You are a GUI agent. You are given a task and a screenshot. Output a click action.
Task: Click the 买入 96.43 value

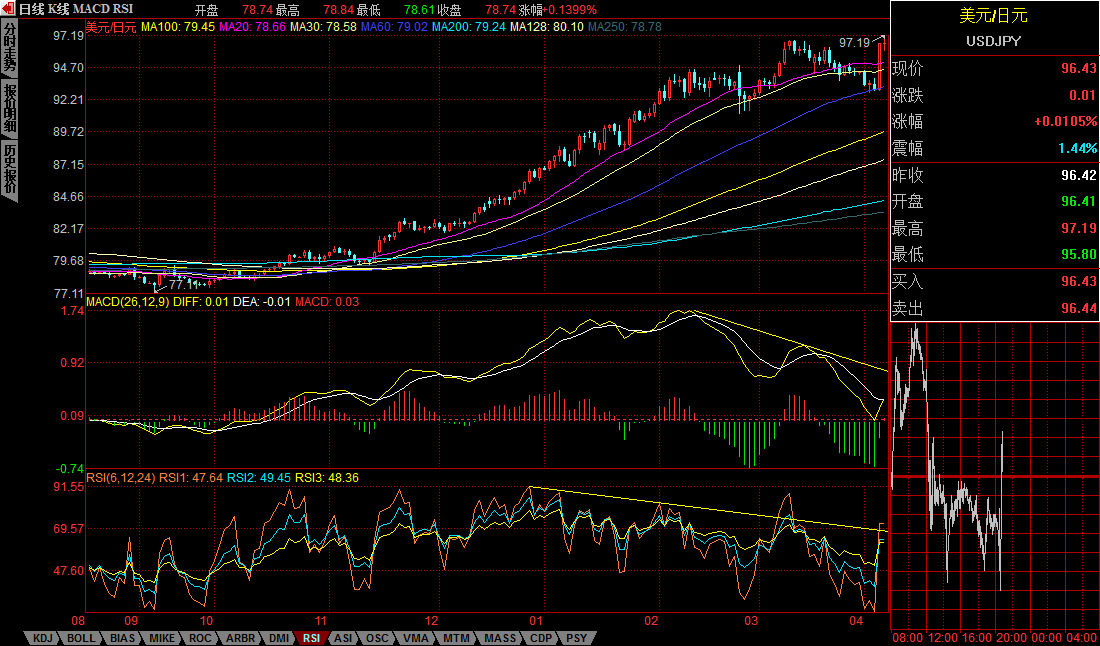[x=1078, y=281]
